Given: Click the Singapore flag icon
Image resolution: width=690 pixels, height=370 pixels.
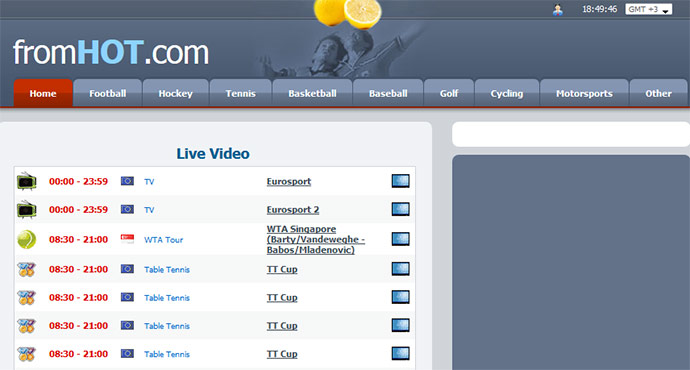Looking at the screenshot, I should click(127, 239).
